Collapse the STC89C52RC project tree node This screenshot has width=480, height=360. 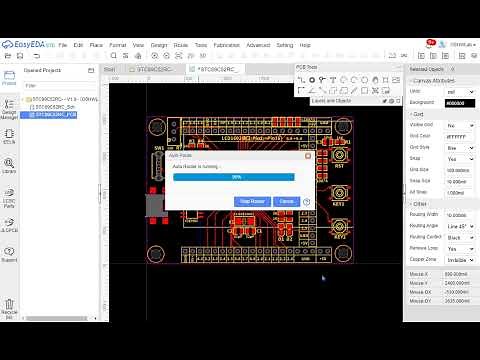click(x=23, y=99)
